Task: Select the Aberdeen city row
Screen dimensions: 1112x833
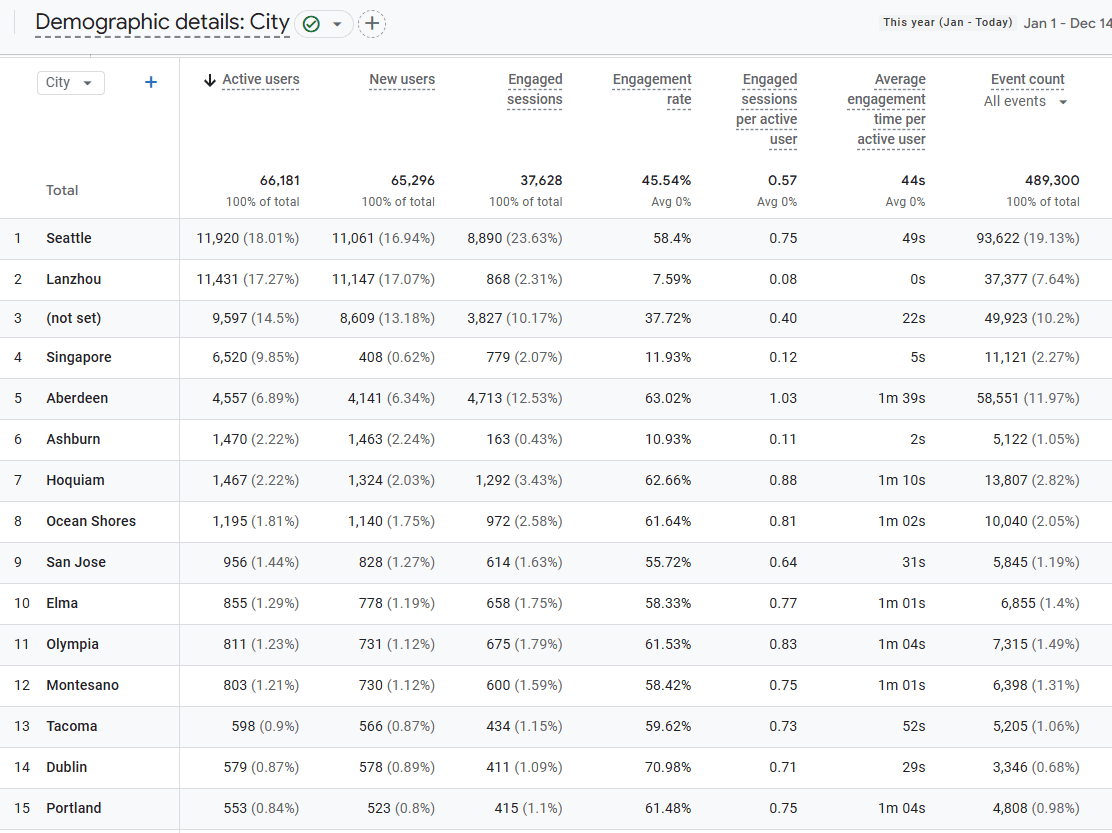Action: (77, 398)
